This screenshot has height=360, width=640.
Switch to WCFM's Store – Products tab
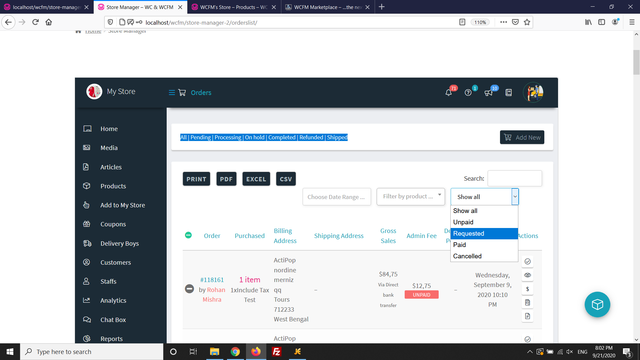234,7
